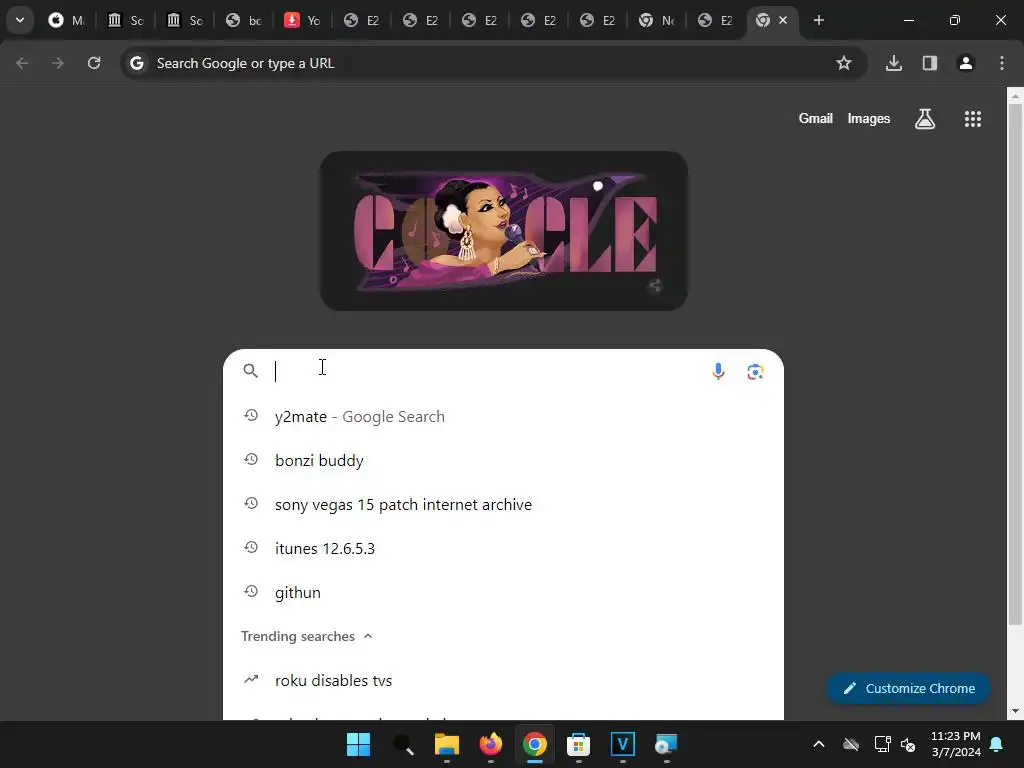This screenshot has height=768, width=1024.
Task: Click the Google Doodle image
Action: tap(504, 231)
